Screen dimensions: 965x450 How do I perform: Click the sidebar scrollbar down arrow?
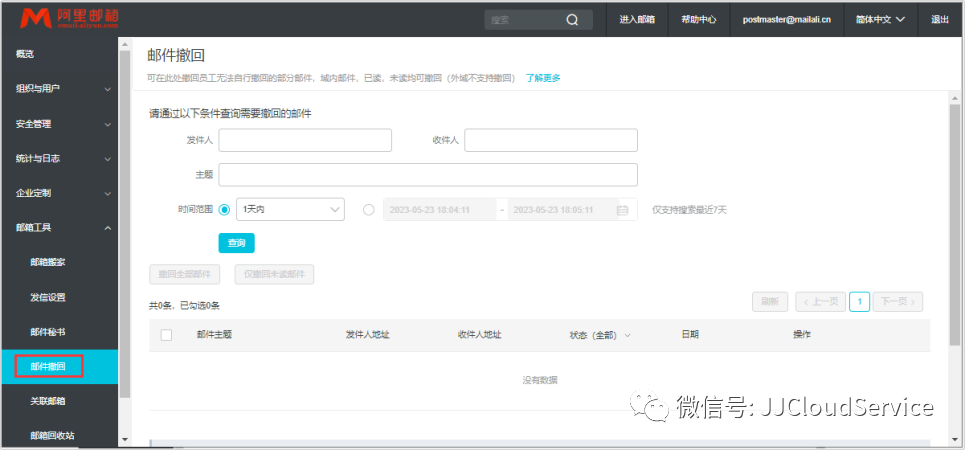125,440
